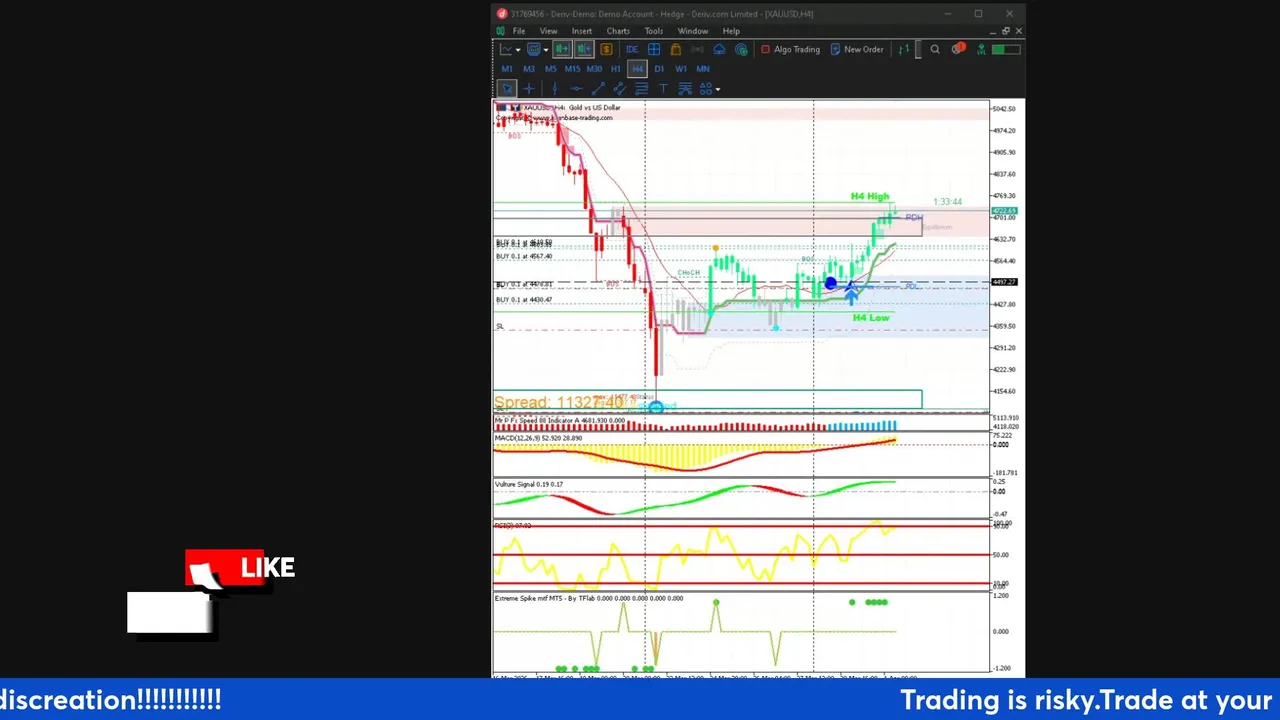This screenshot has width=1280, height=720.
Task: Switch to M15 timeframe
Action: click(572, 69)
